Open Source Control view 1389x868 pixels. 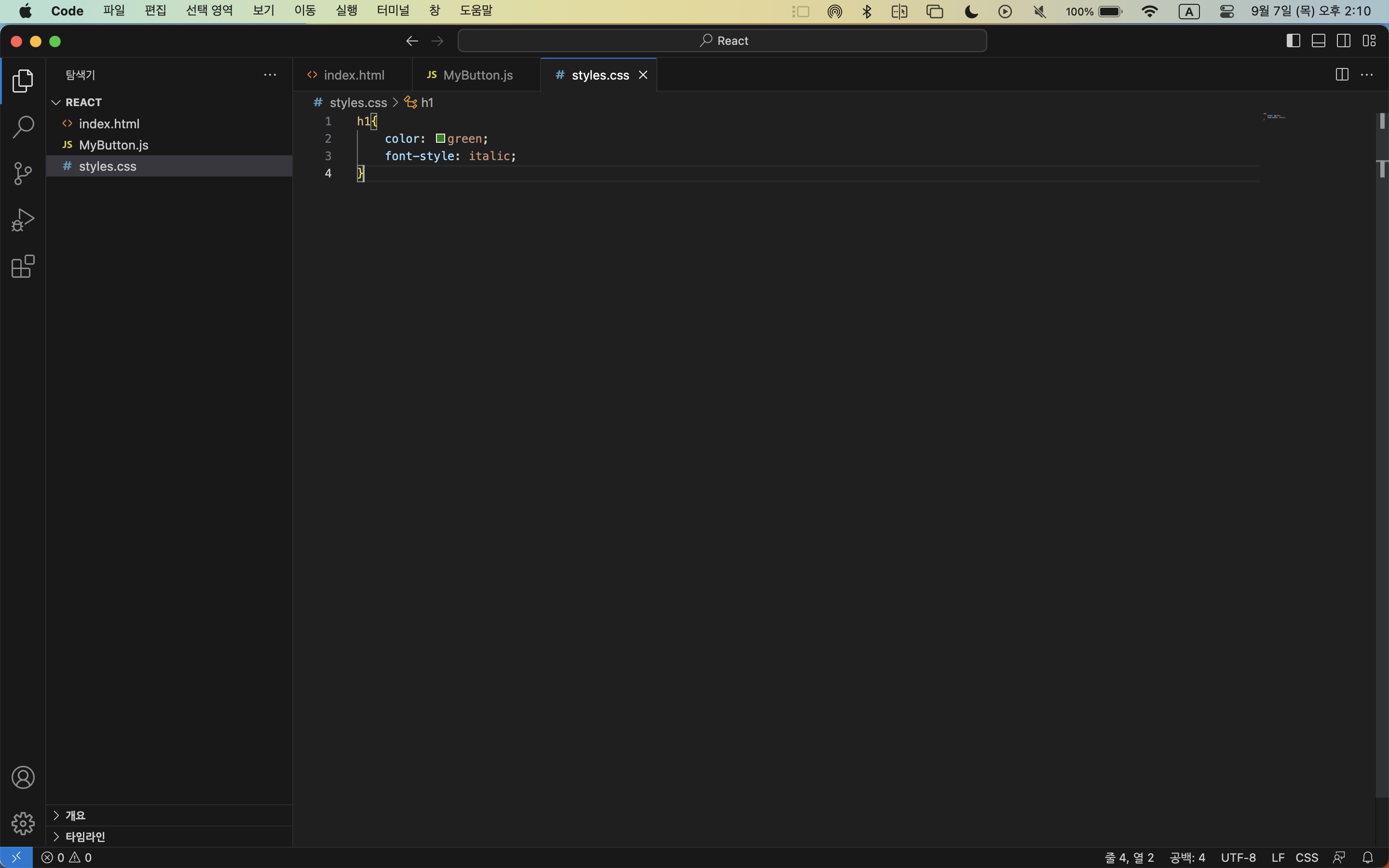(x=23, y=174)
